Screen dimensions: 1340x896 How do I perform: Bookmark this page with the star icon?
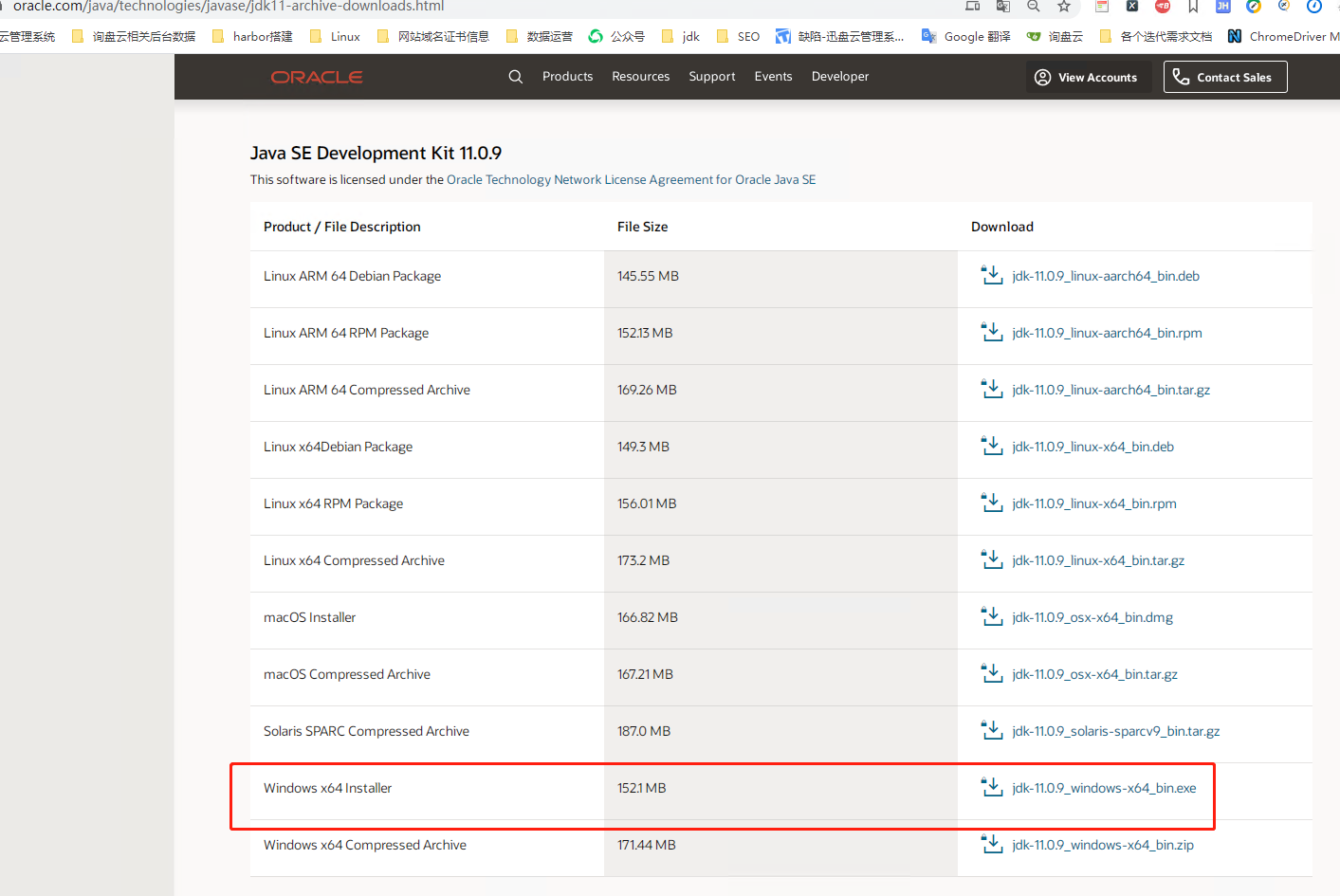click(x=1064, y=7)
